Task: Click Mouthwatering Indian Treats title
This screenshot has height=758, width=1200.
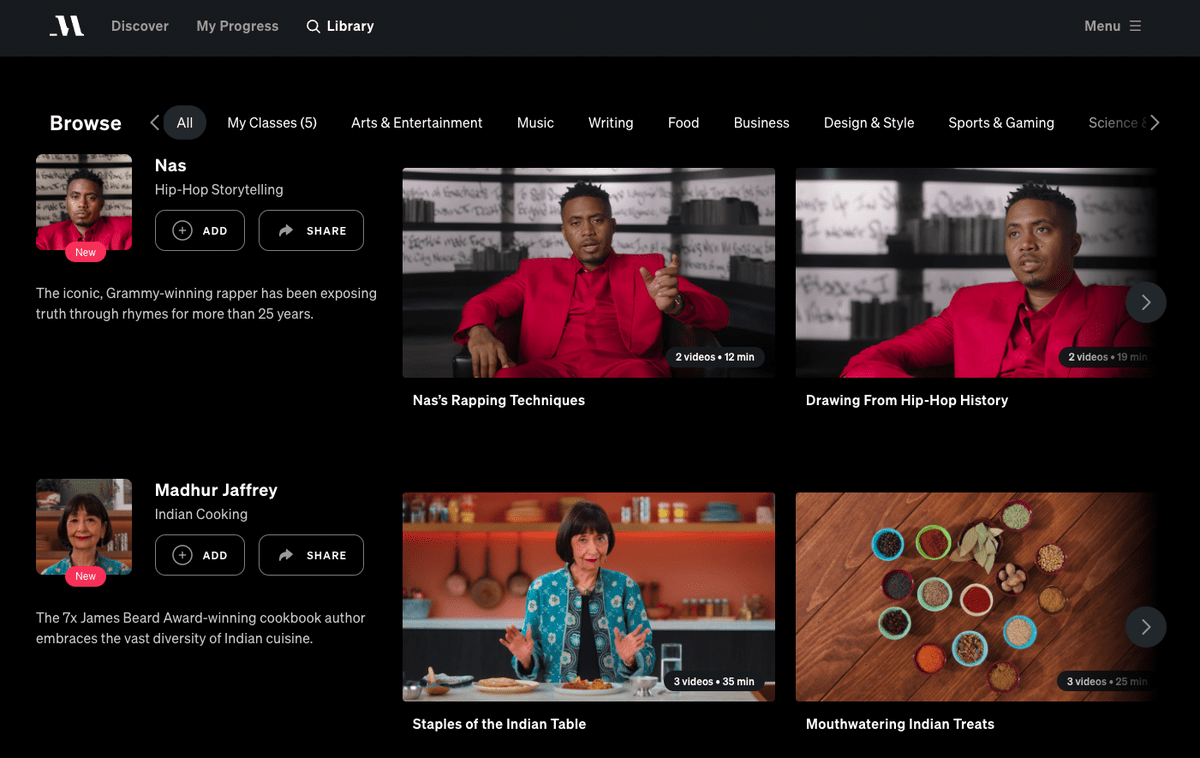Action: [x=900, y=724]
